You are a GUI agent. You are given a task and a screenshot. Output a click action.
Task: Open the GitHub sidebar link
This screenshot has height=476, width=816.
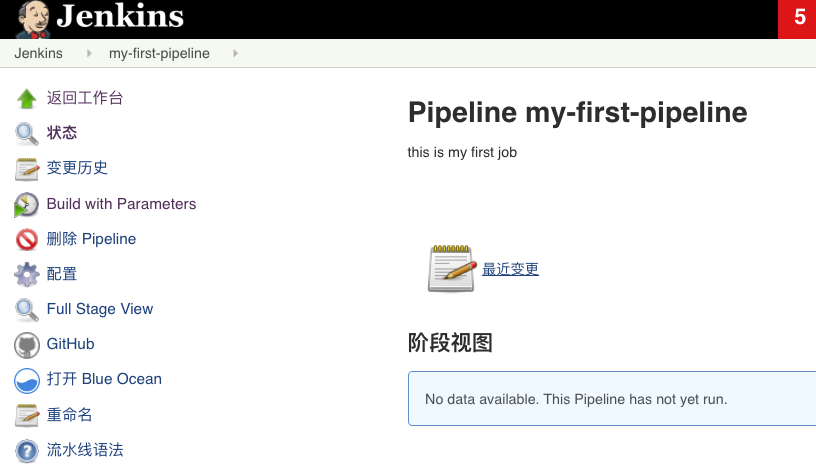70,344
